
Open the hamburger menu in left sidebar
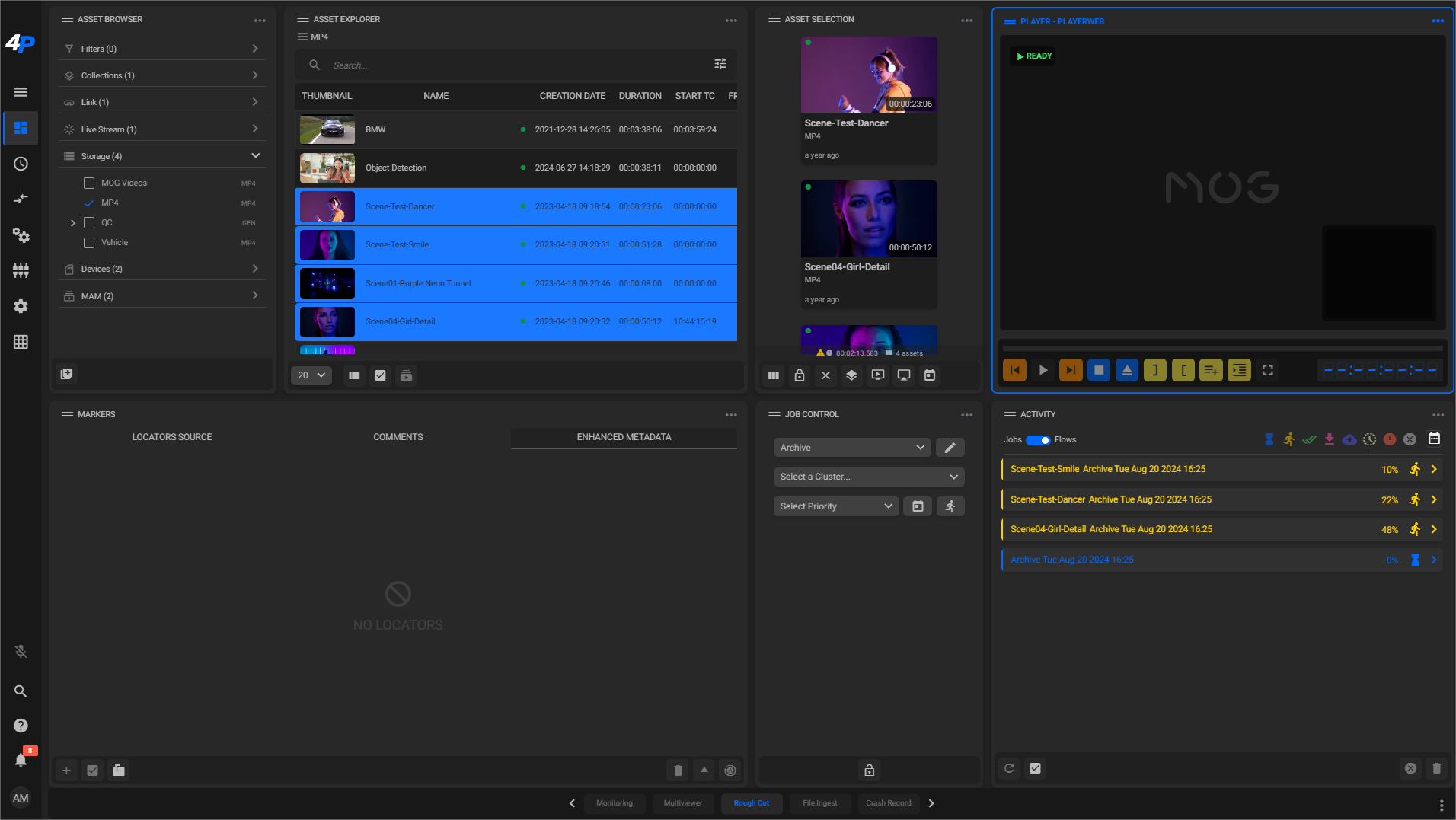[21, 92]
